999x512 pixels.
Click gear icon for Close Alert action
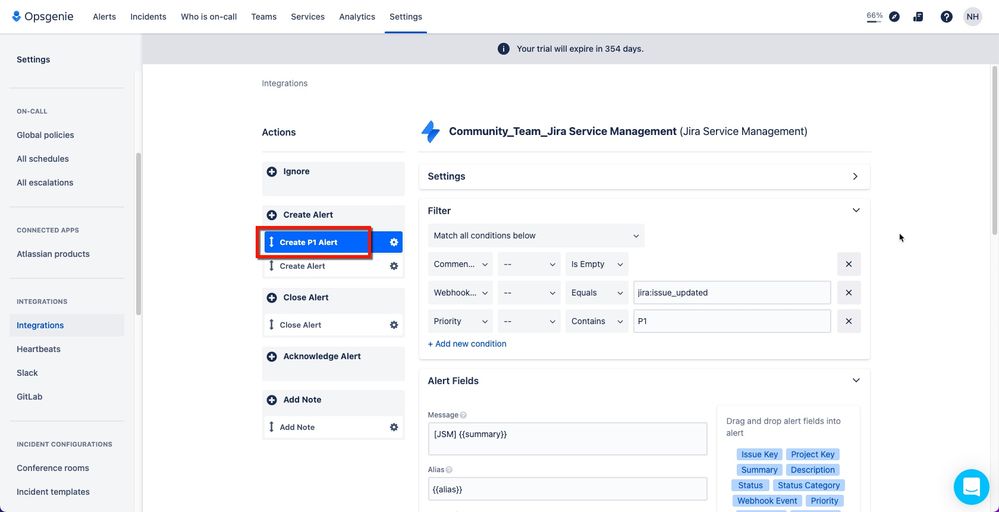394,325
